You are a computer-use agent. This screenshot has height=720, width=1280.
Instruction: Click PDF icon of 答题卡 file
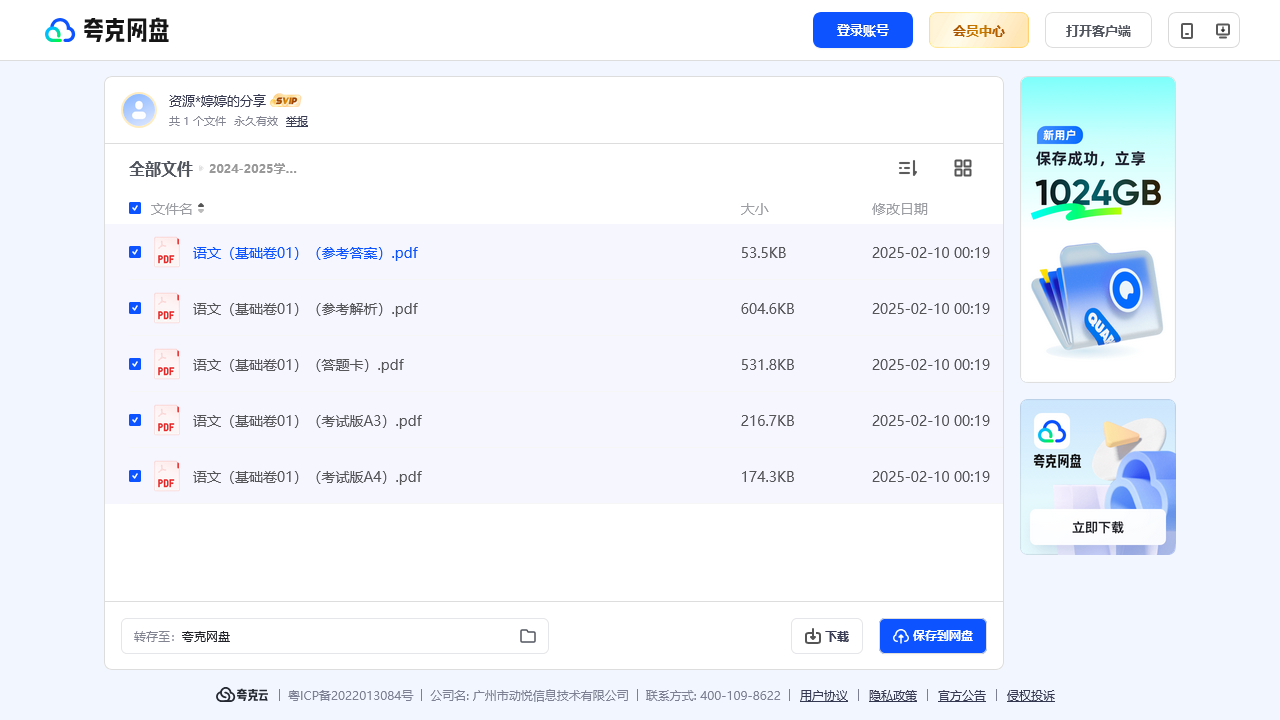167,365
